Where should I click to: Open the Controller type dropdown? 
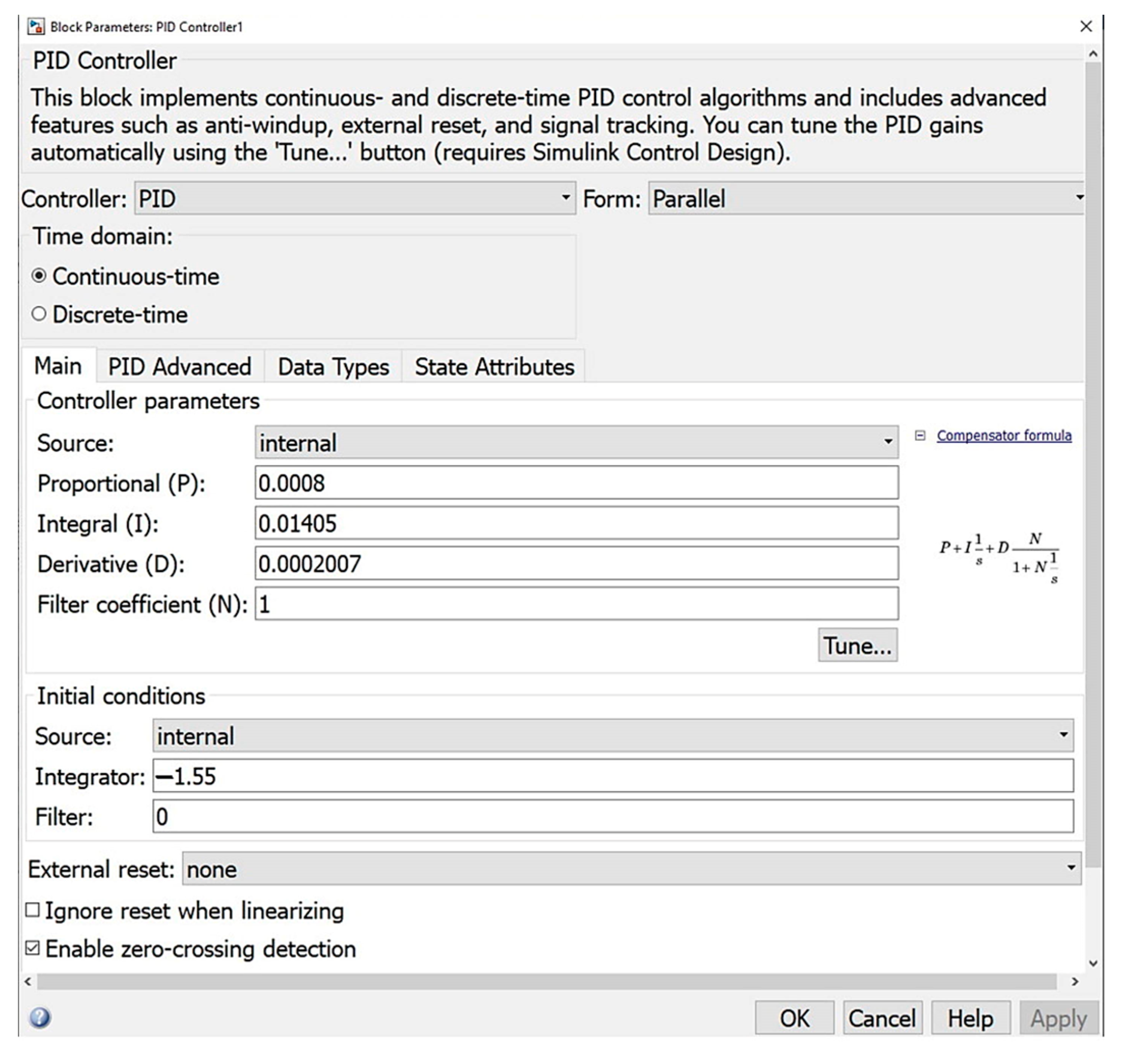[x=355, y=198]
